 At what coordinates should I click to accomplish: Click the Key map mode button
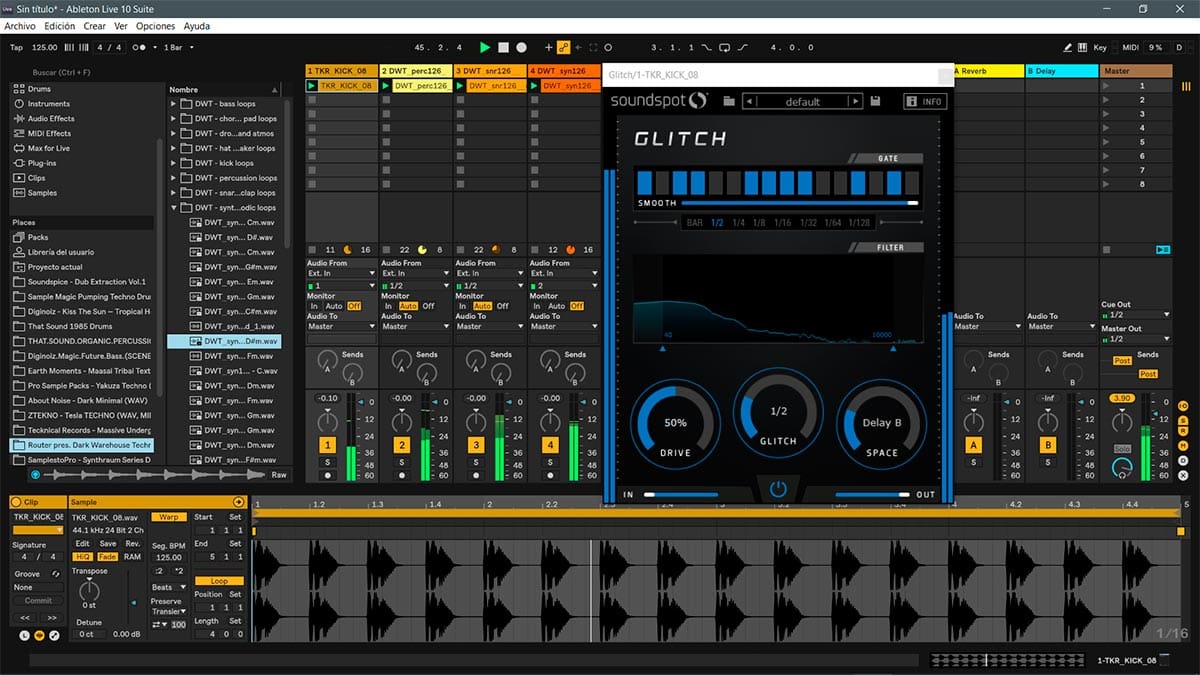pyautogui.click(x=1100, y=47)
